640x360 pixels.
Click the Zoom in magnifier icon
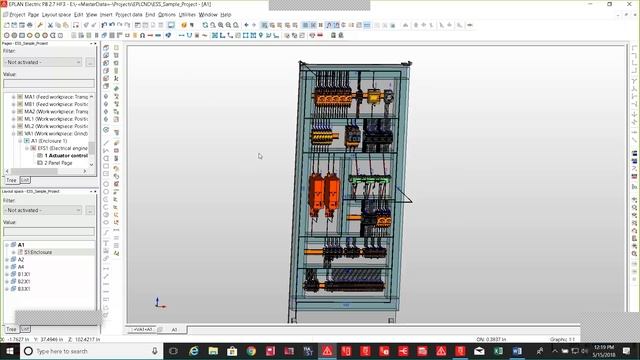(220, 25)
